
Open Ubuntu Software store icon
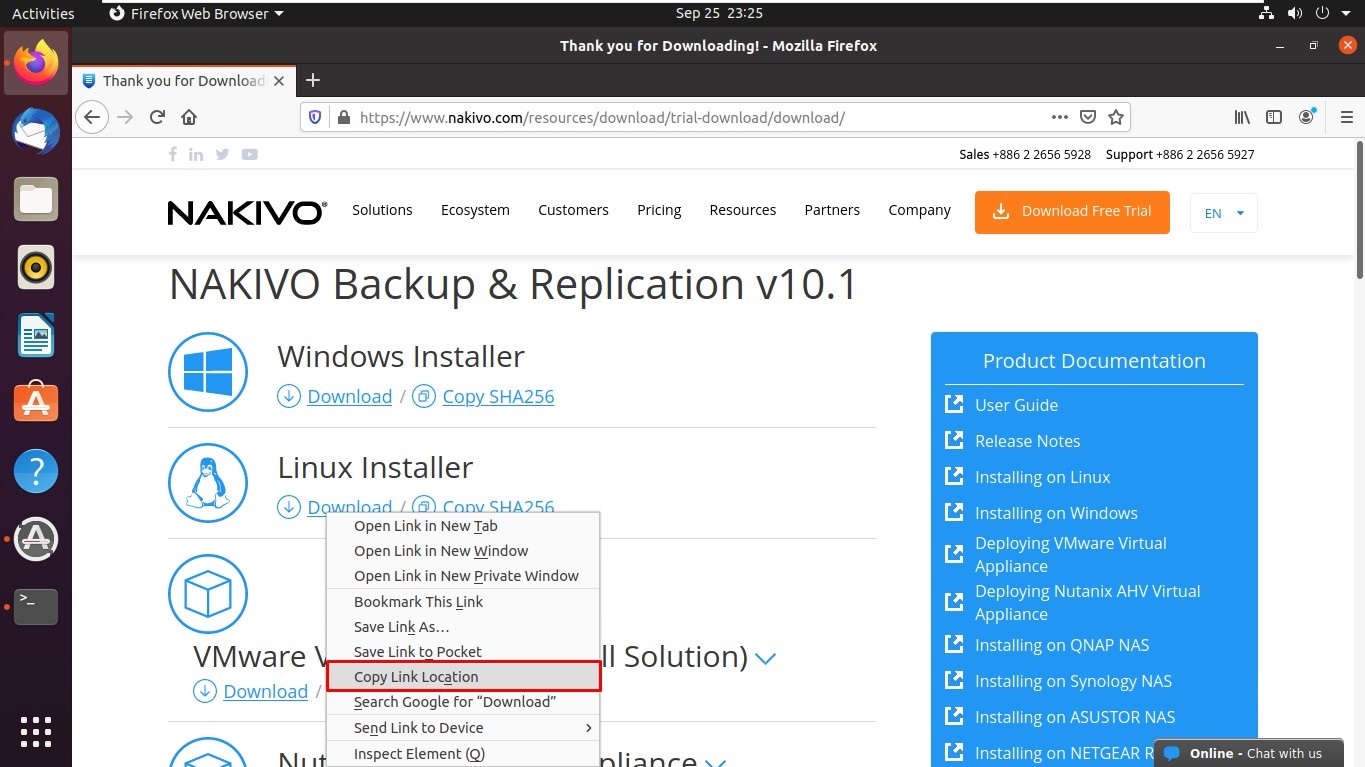tap(36, 402)
